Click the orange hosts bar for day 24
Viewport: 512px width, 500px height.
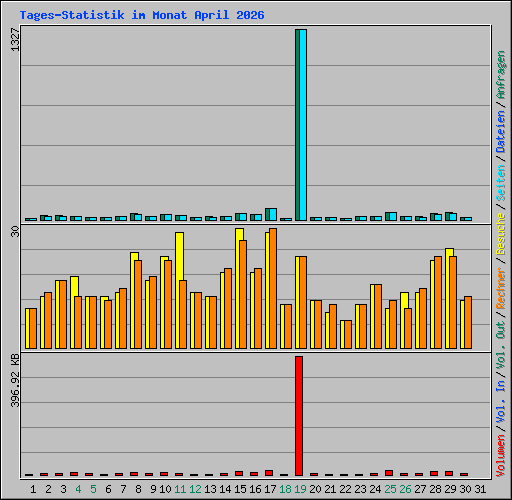[378, 317]
